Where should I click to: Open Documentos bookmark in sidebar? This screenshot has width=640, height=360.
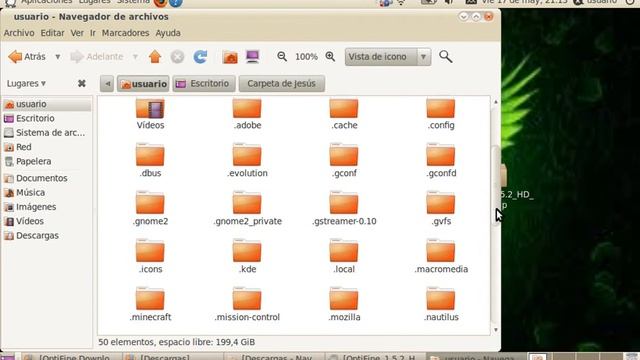(47, 178)
